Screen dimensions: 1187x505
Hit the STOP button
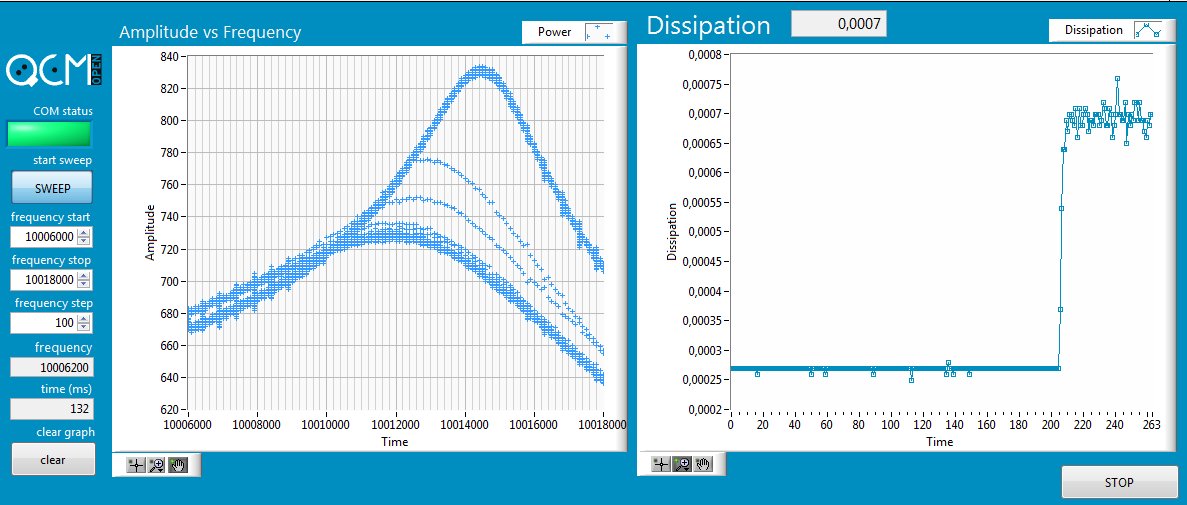click(1119, 482)
